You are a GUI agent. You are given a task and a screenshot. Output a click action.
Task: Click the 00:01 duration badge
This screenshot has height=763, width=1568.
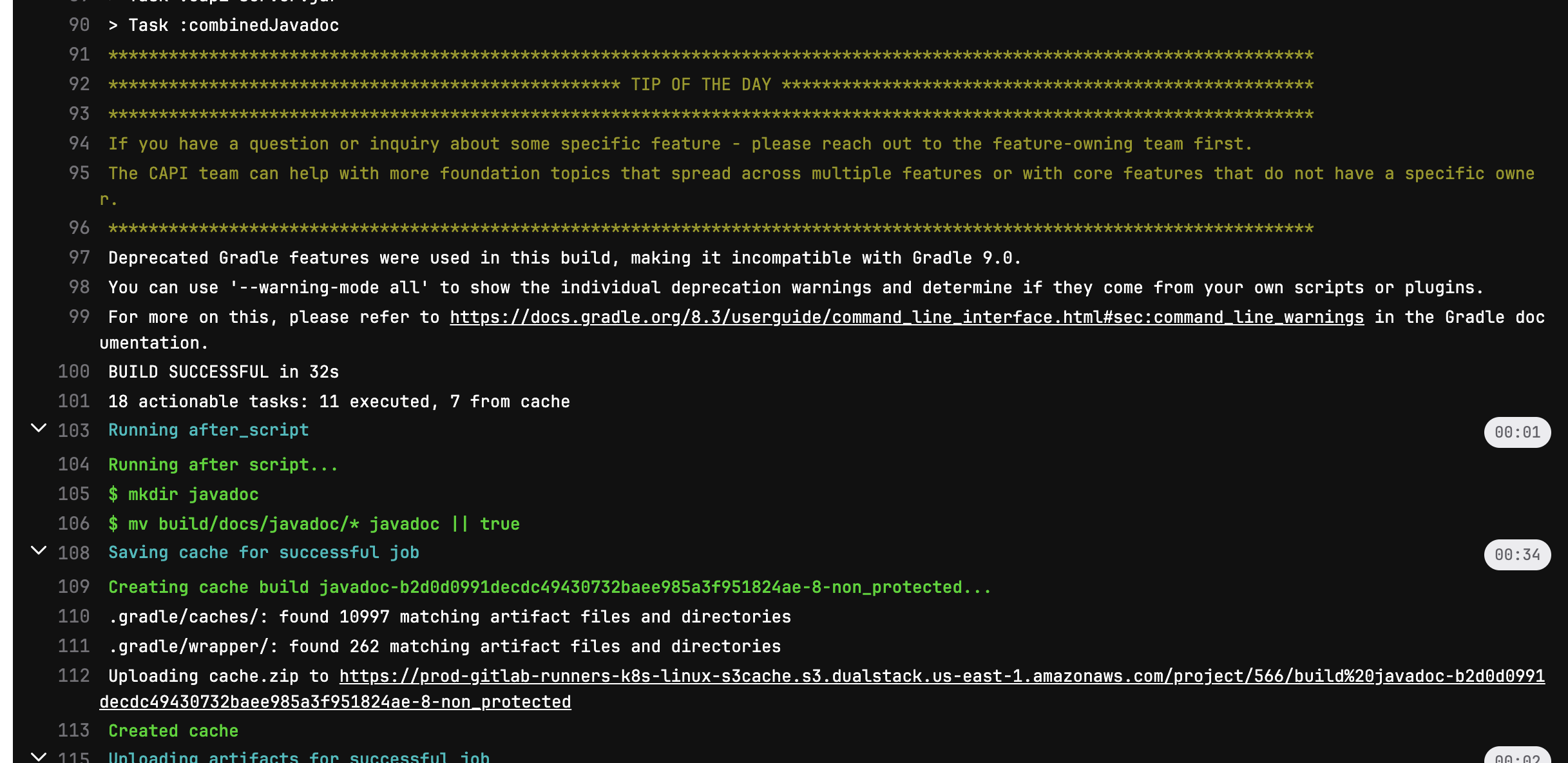point(1517,432)
